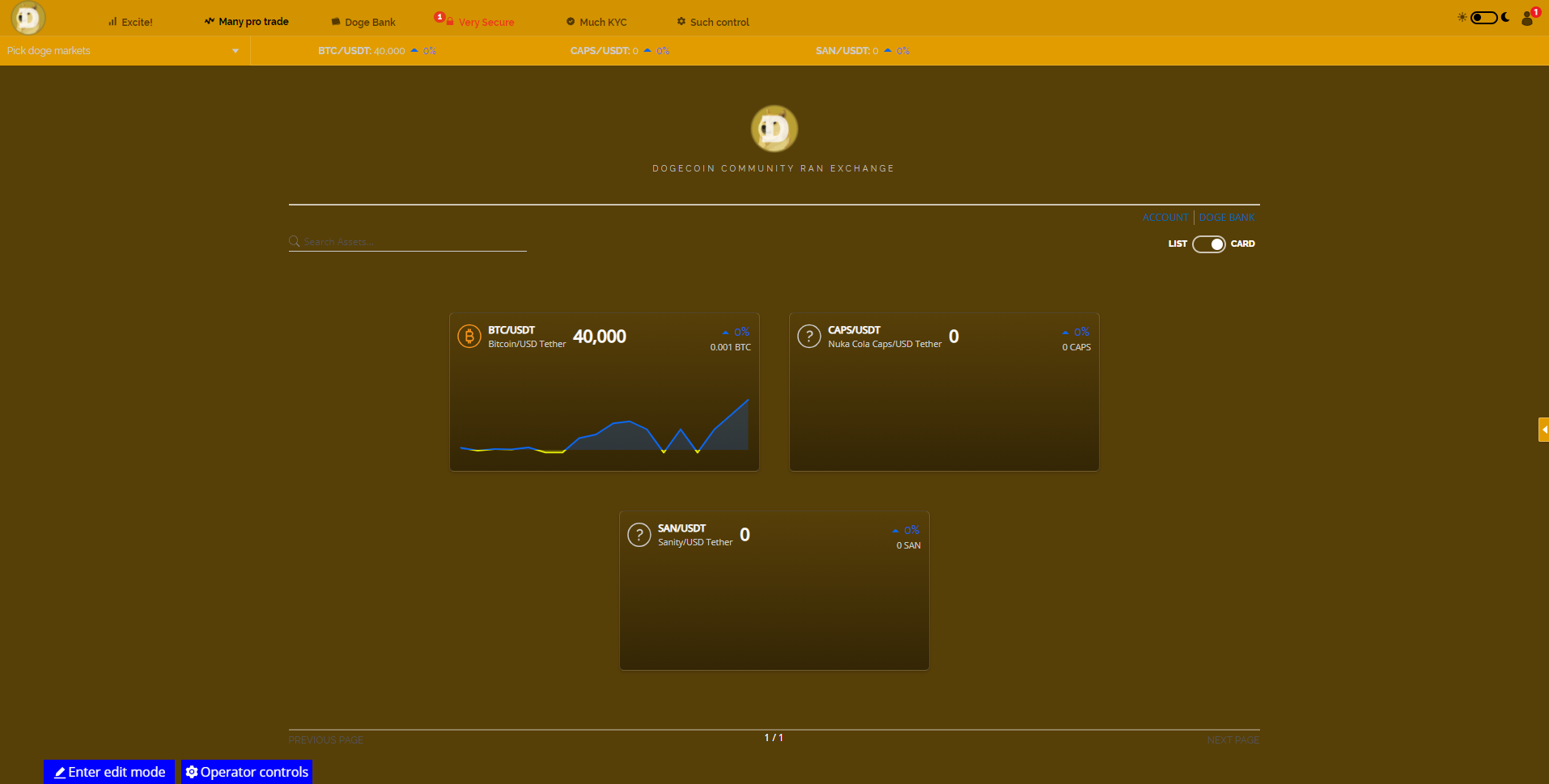Toggle the light/dark theme switch
This screenshot has width=1549, height=784.
point(1483,17)
